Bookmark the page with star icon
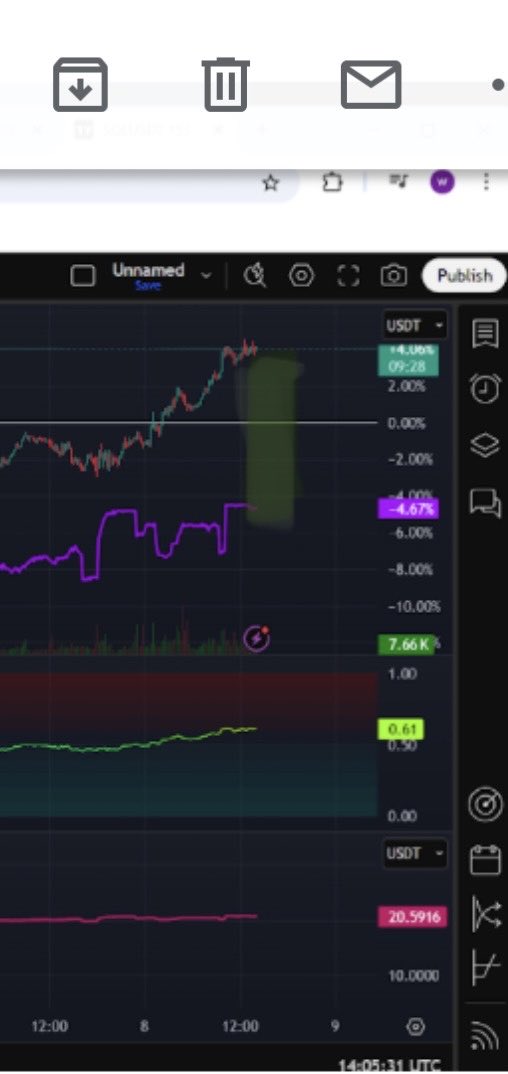The image size is (508, 1074). point(271,183)
